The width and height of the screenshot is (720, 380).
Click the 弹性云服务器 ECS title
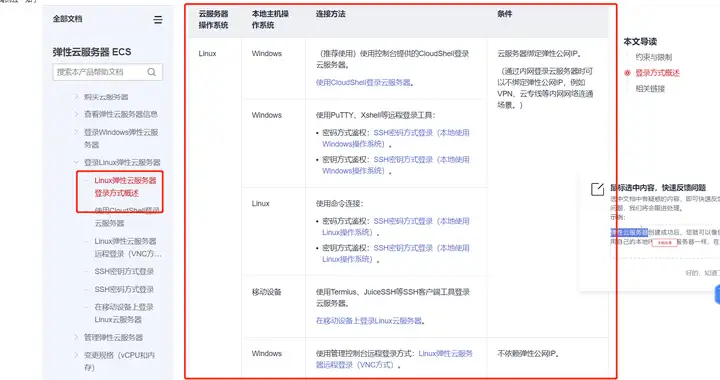[x=92, y=52]
